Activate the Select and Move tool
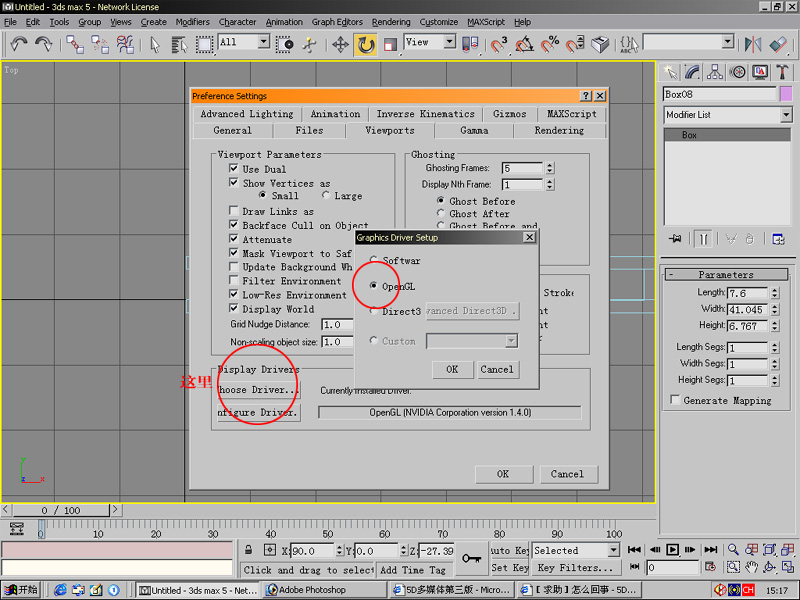Image resolution: width=800 pixels, height=600 pixels. point(340,45)
